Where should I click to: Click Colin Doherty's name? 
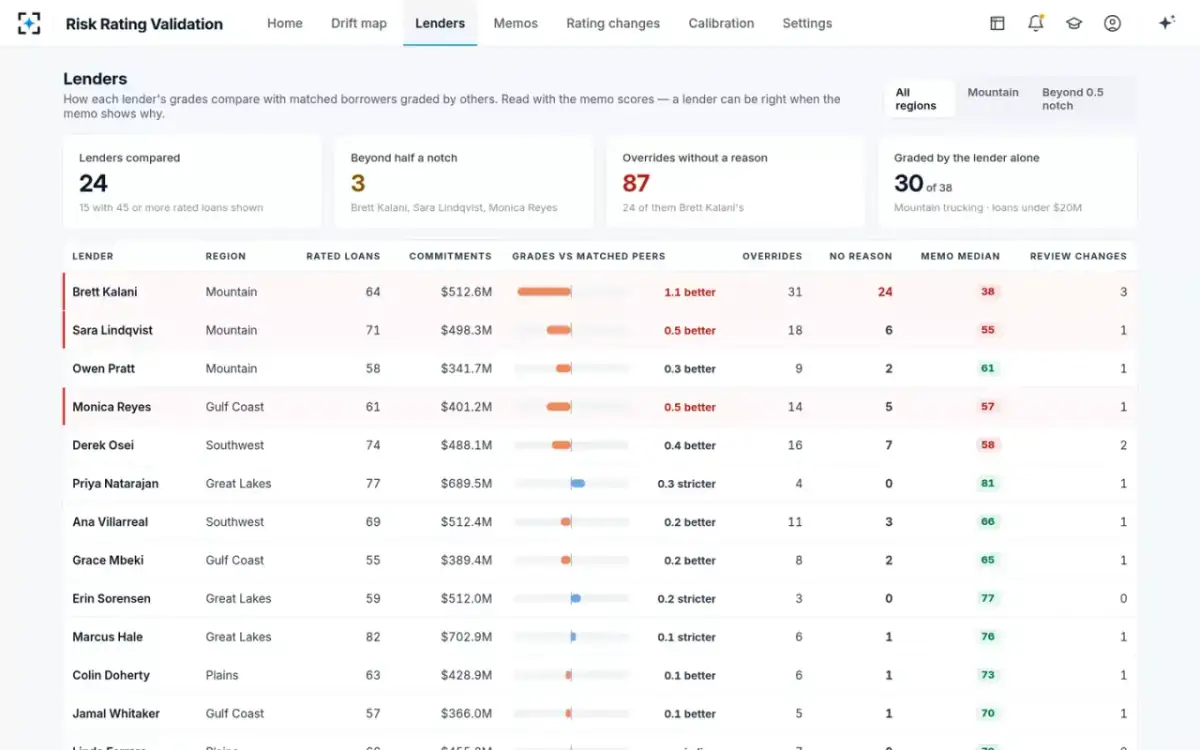click(x=111, y=675)
